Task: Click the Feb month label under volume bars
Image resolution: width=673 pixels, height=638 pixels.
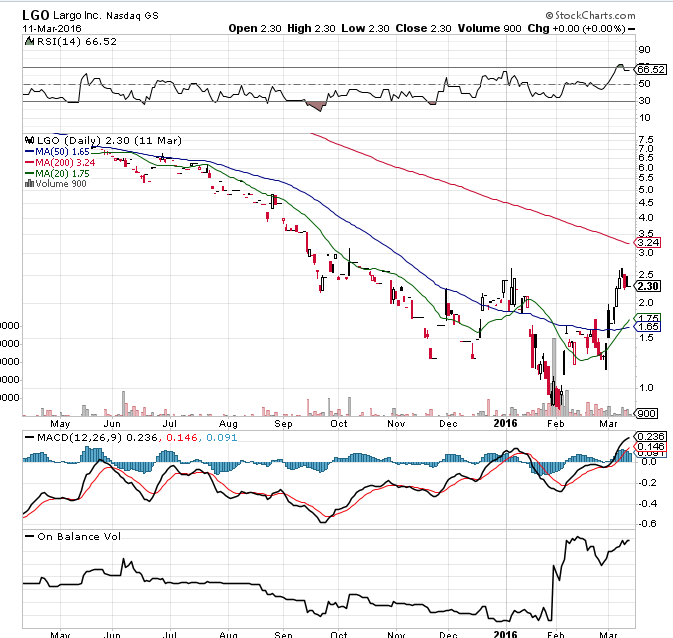Action: pos(555,424)
